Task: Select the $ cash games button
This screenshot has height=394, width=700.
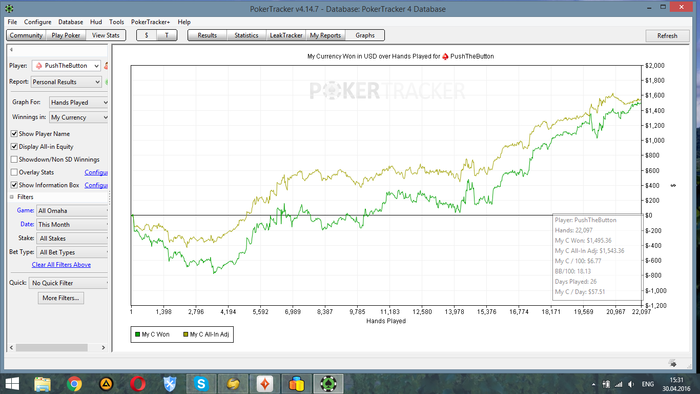Action: pos(146,35)
